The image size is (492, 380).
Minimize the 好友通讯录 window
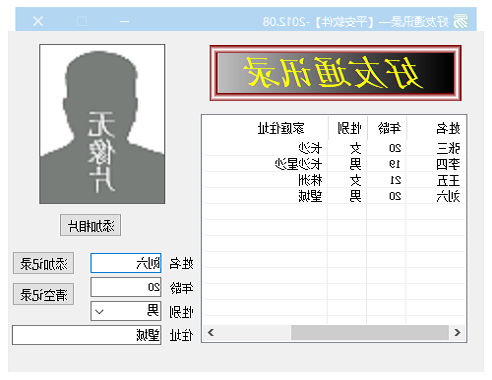(x=124, y=22)
